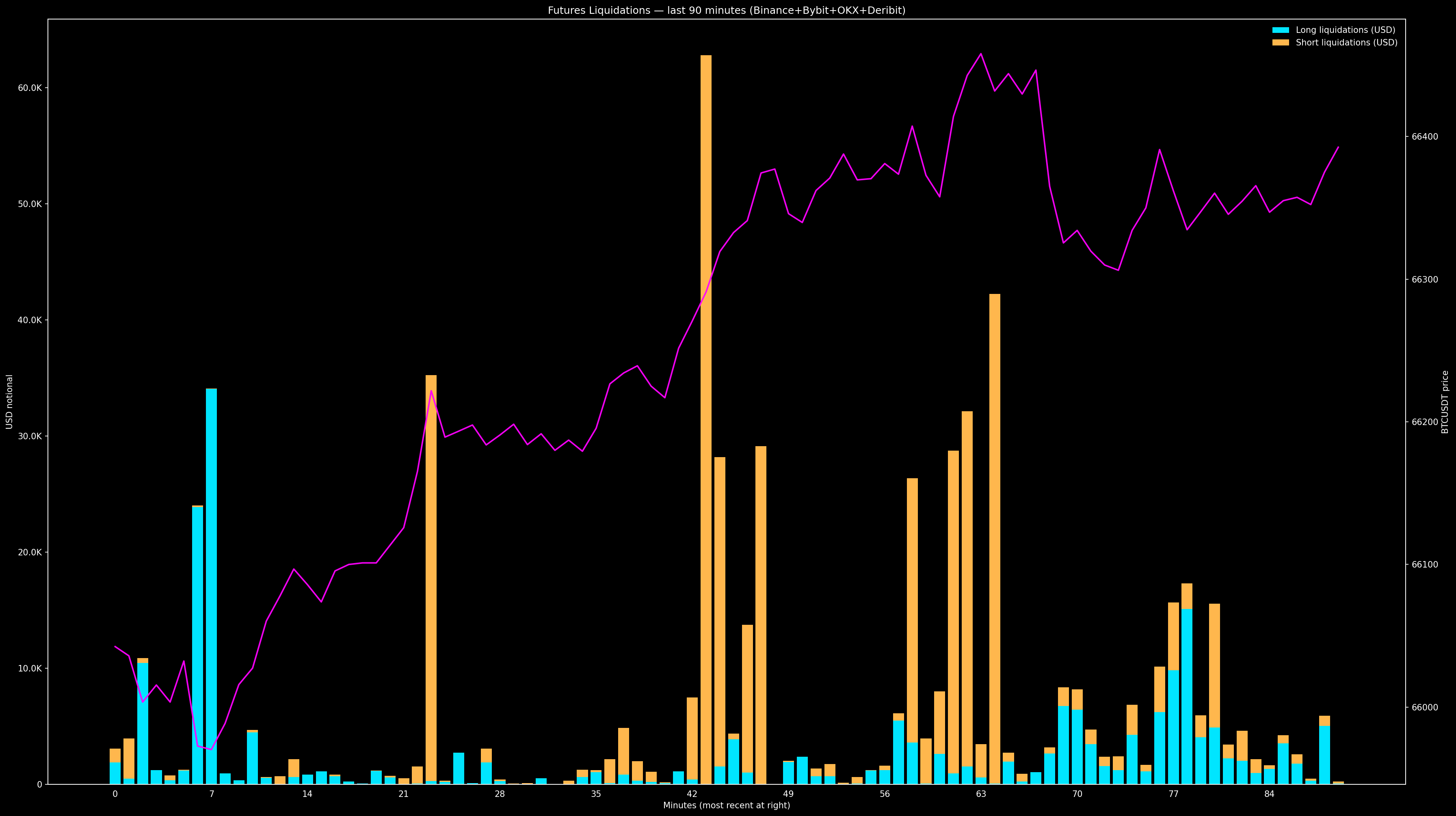
Task: Click the USD notional axis label
Action: [x=10, y=402]
